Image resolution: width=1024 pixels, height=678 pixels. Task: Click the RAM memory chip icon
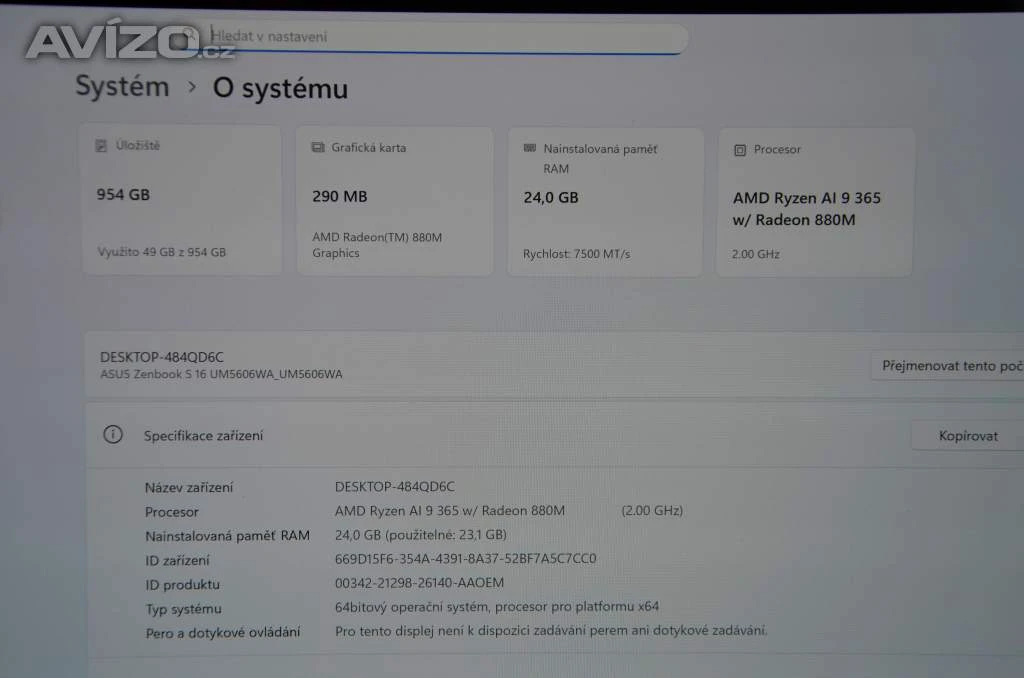(x=530, y=148)
